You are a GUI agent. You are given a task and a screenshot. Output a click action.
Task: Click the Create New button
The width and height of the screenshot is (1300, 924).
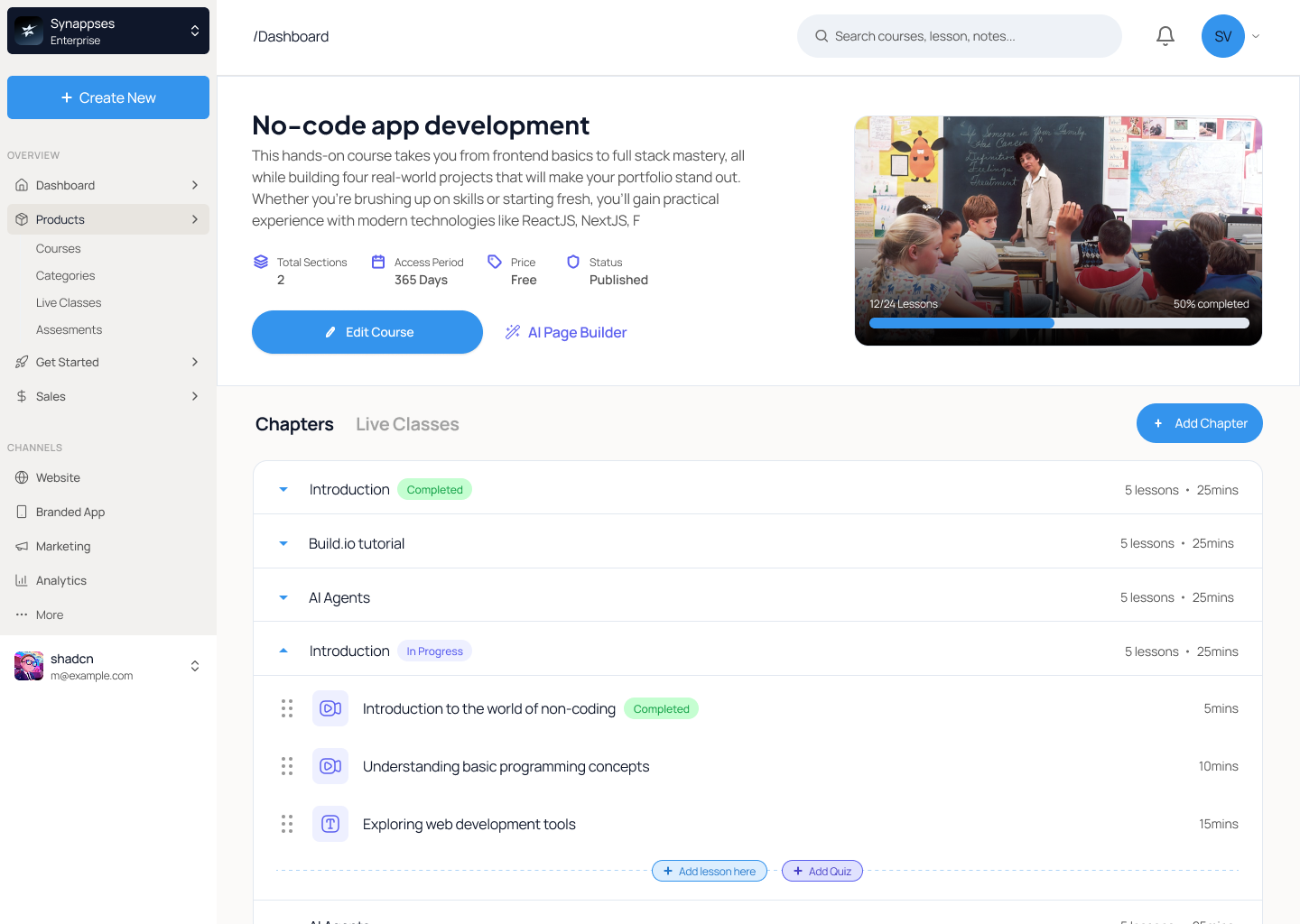pos(108,97)
